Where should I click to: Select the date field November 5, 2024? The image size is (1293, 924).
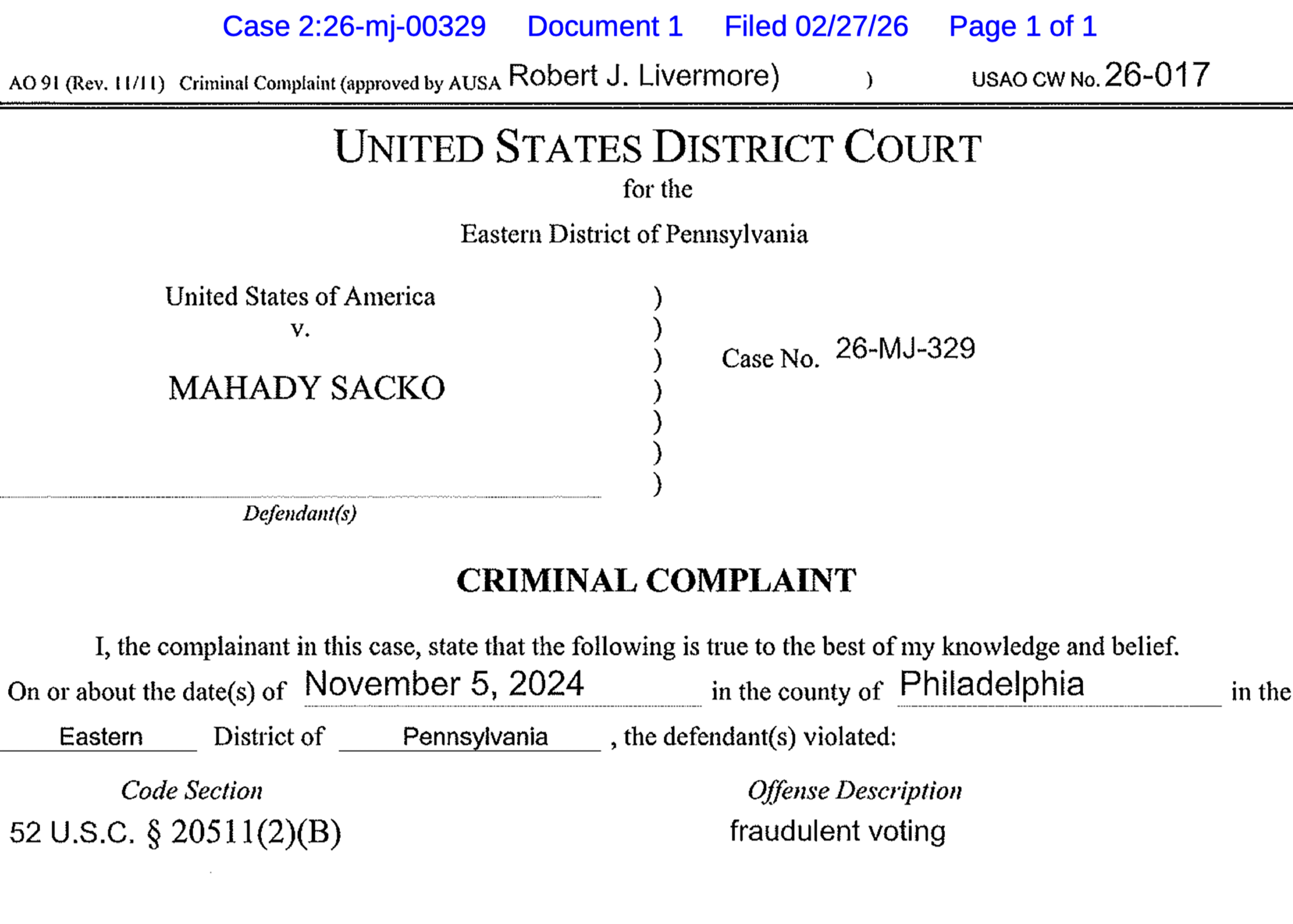click(443, 684)
